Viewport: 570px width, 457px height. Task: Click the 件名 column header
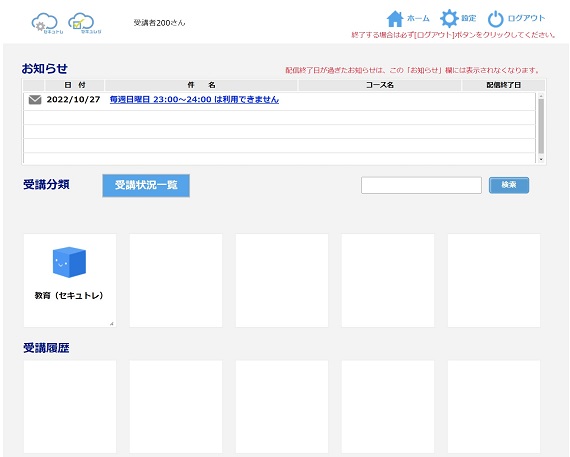tap(201, 85)
